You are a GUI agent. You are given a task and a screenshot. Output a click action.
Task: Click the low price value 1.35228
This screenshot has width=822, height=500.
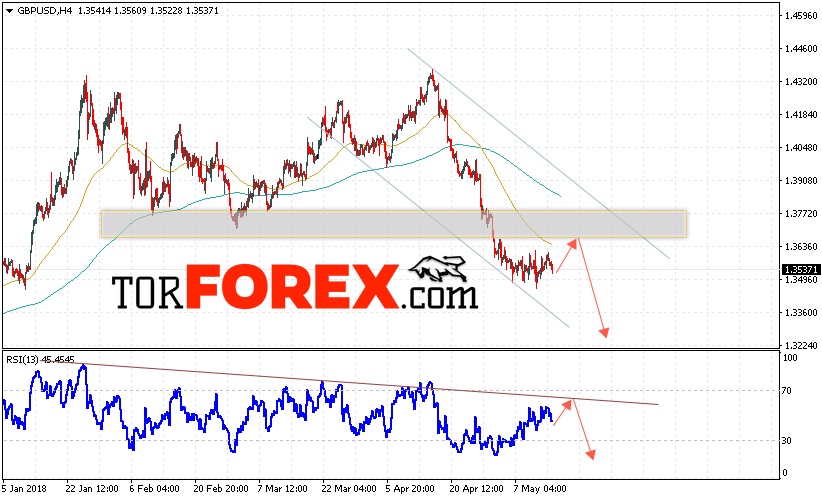[166, 10]
